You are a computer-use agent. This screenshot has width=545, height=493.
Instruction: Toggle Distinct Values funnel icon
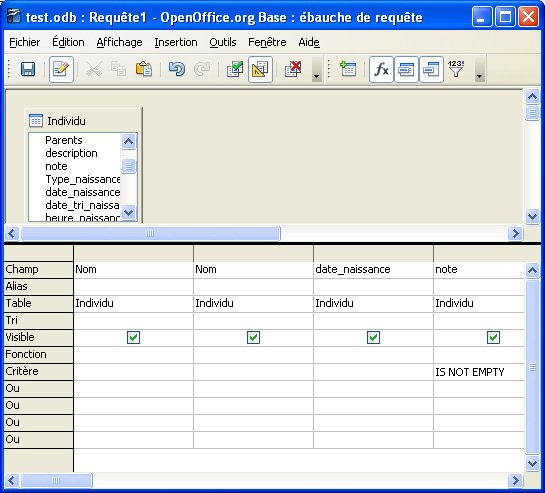pyautogui.click(x=456, y=69)
